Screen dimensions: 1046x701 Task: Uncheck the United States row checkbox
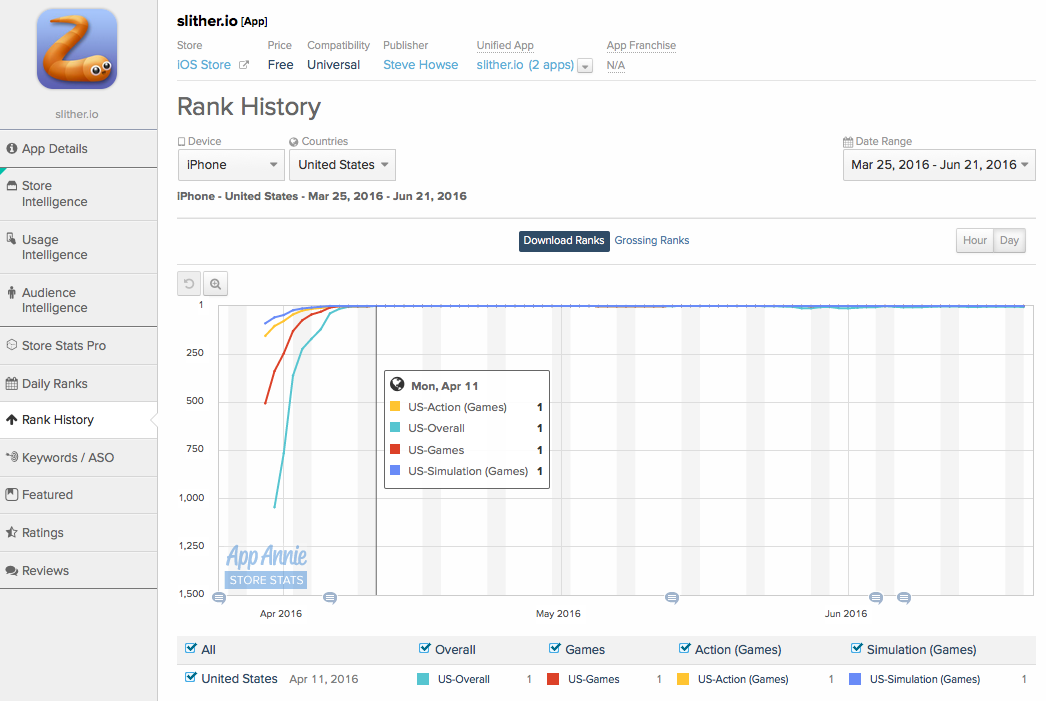[x=191, y=678]
